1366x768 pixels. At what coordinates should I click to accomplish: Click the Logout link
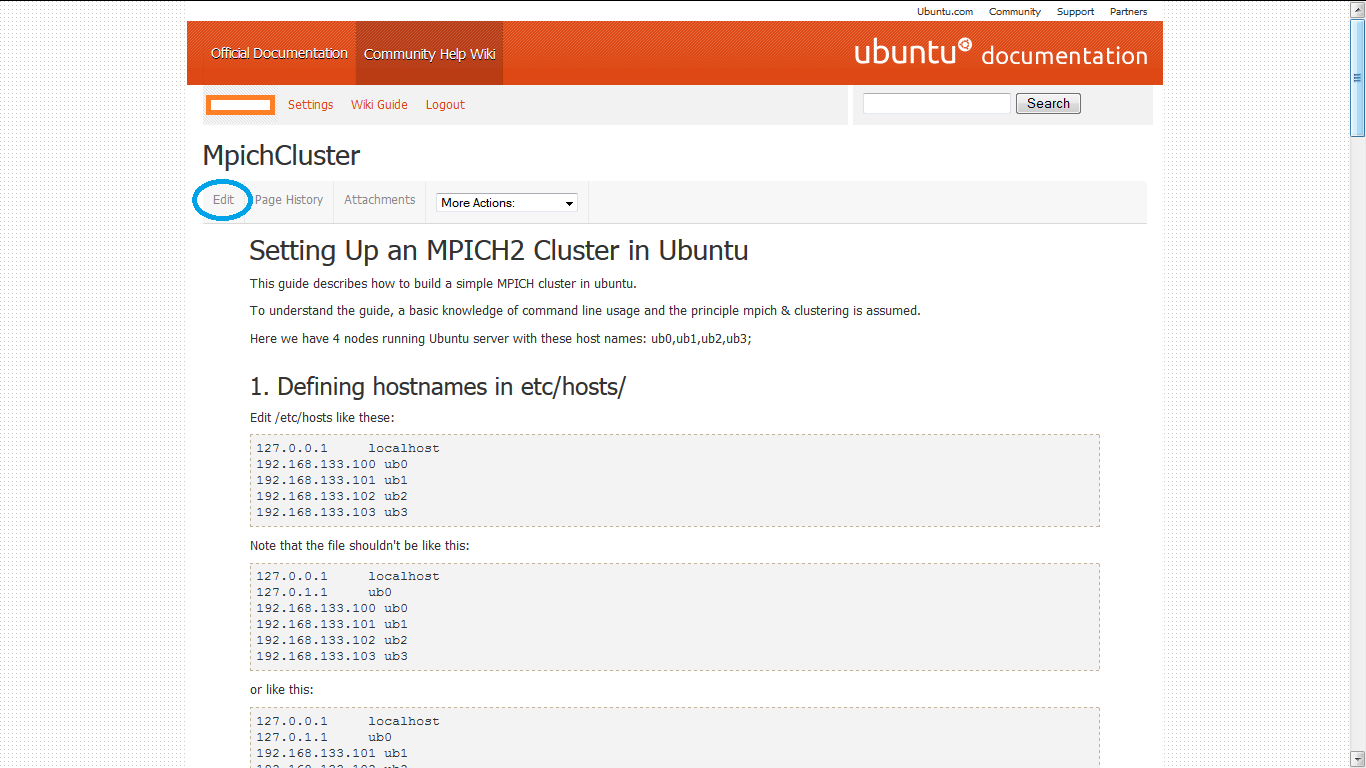coord(445,105)
